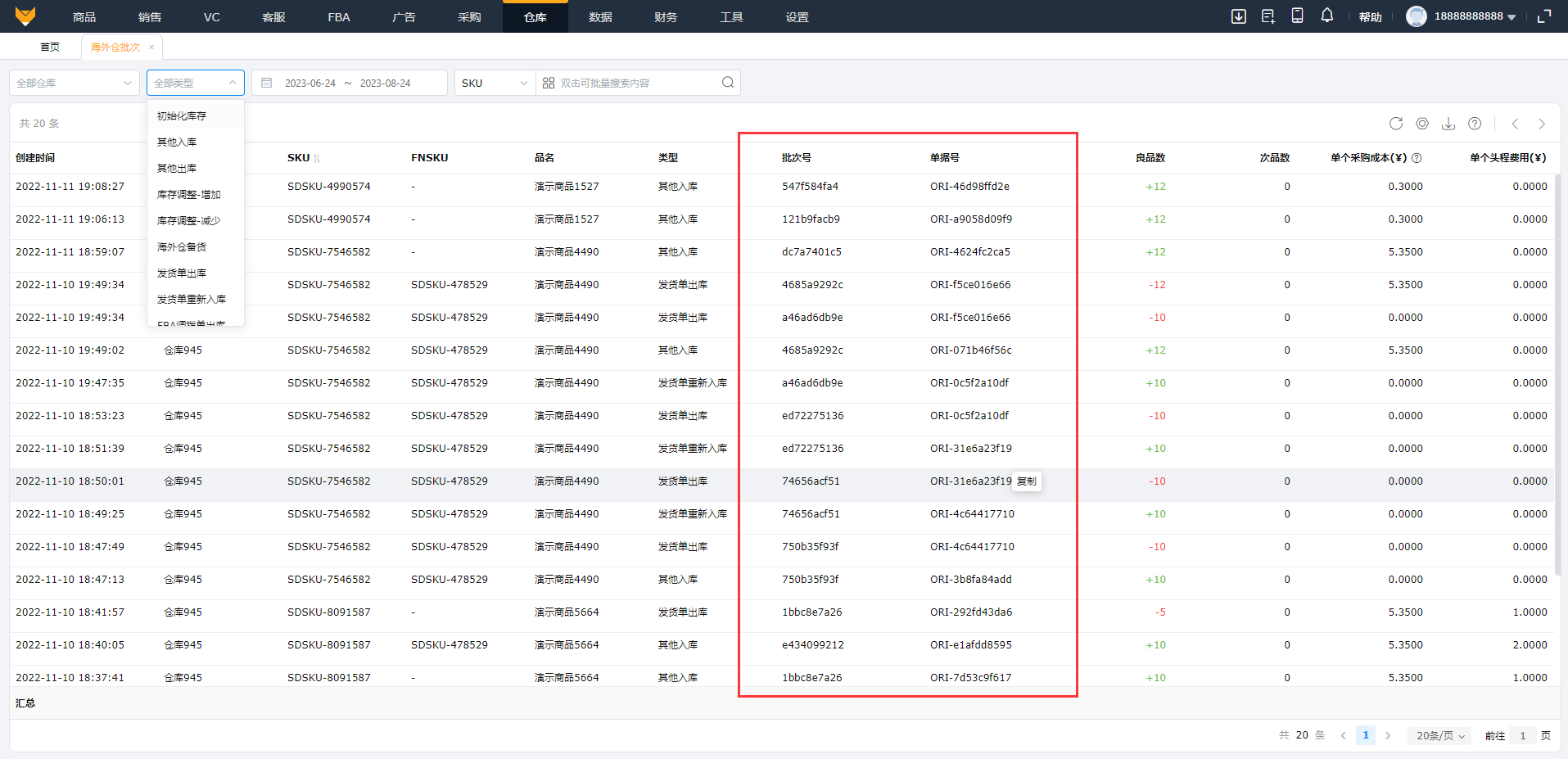Toggle fullscreen mode icon in header
1568x759 pixels.
(x=1544, y=16)
